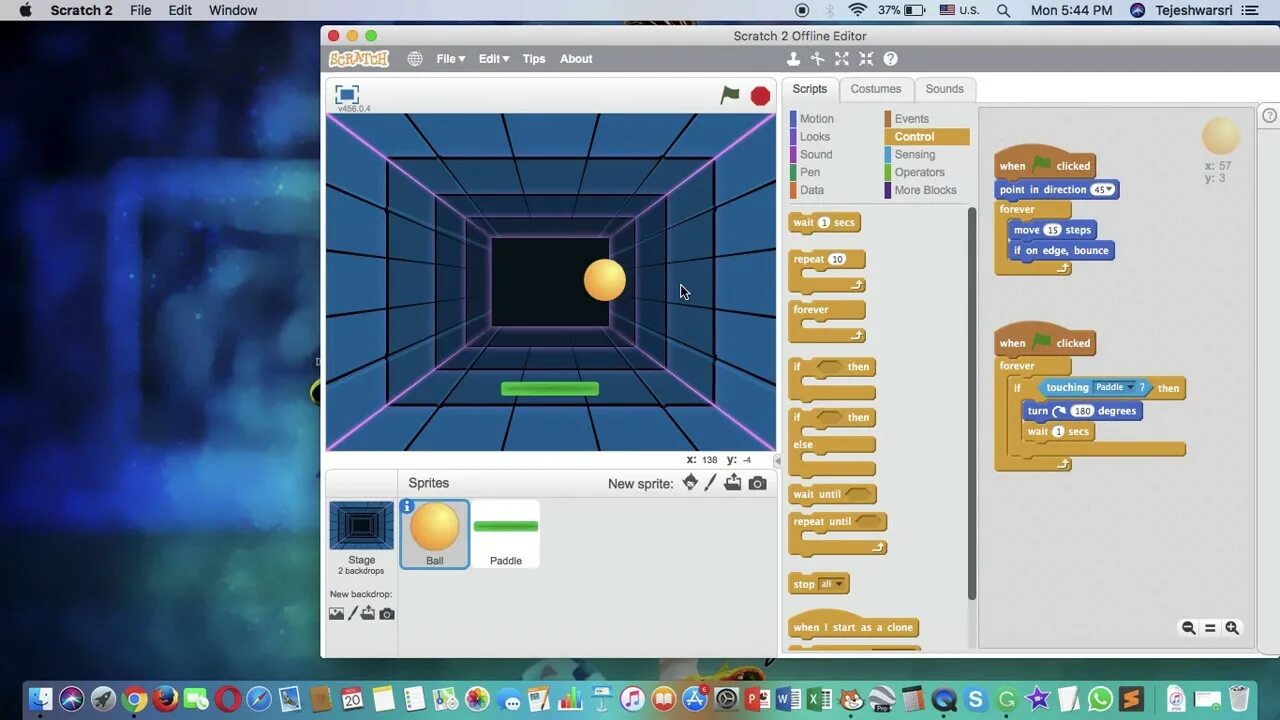Click the turn 180 degrees value field
The image size is (1280, 720).
pyautogui.click(x=1082, y=411)
